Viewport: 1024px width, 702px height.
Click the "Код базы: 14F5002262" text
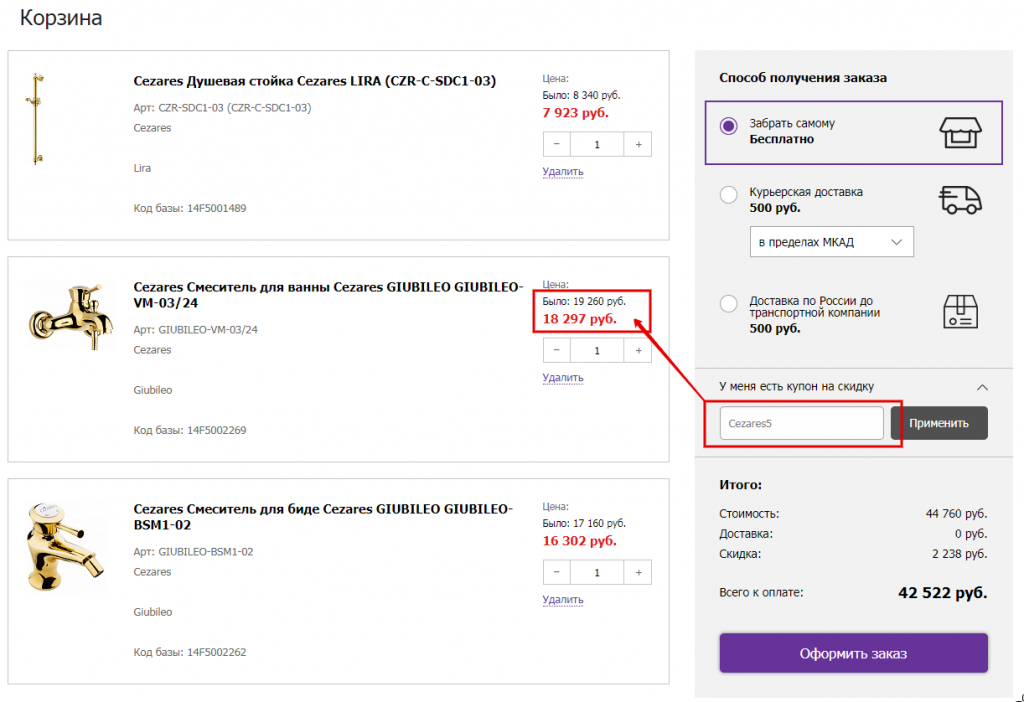coord(190,652)
